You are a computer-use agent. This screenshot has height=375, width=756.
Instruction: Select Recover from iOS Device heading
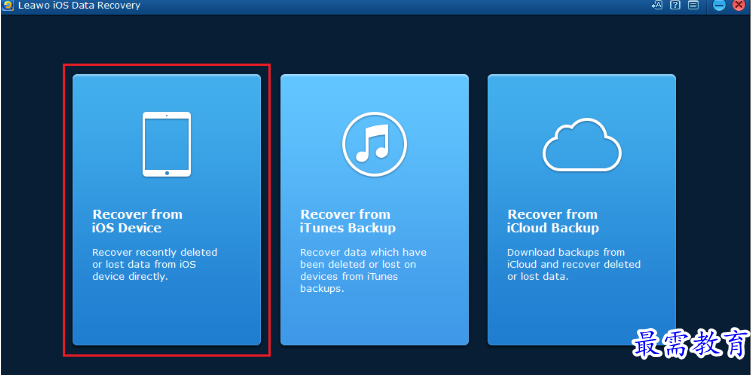pyautogui.click(x=137, y=221)
